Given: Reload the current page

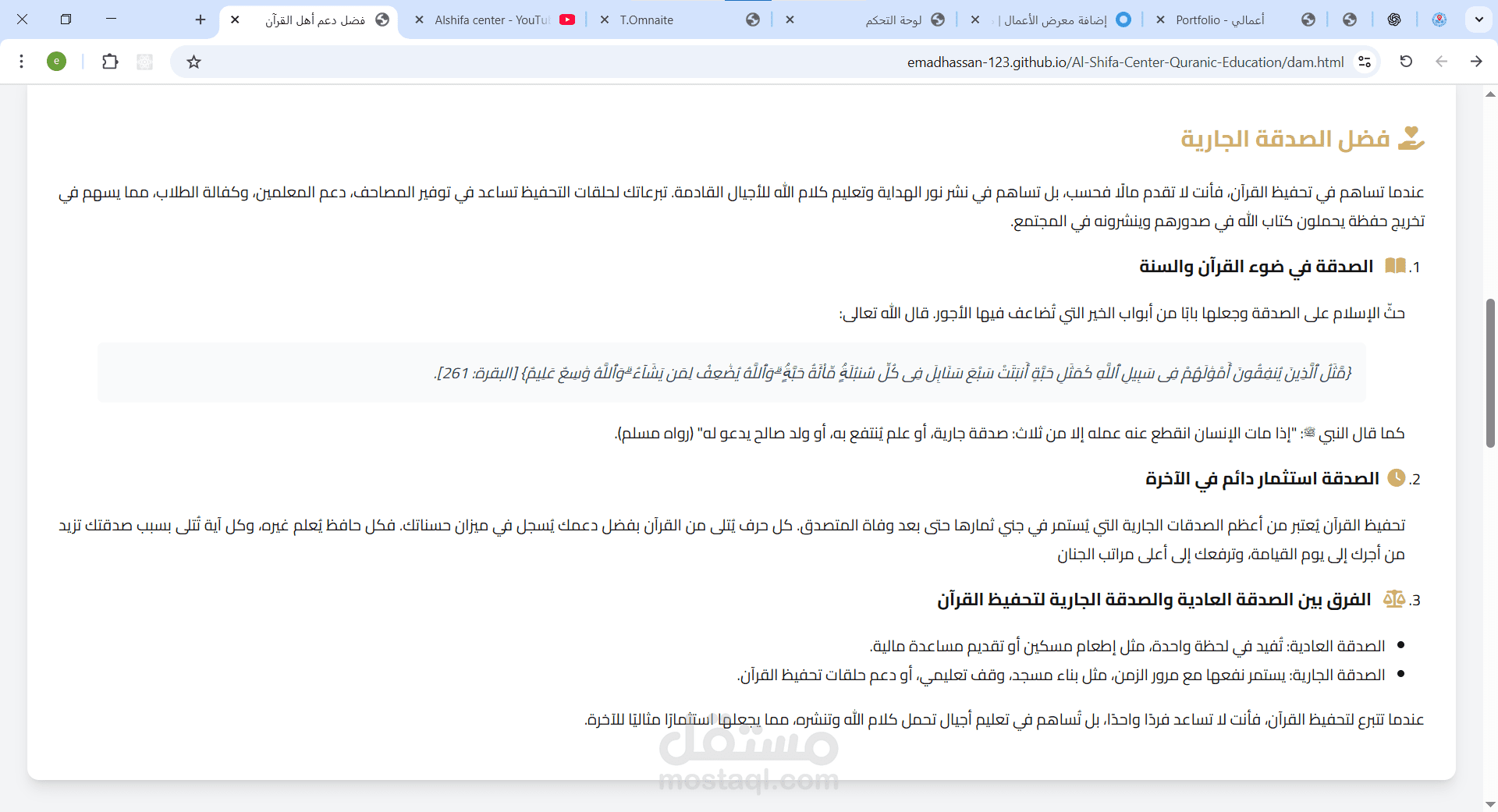Looking at the screenshot, I should [x=1406, y=62].
